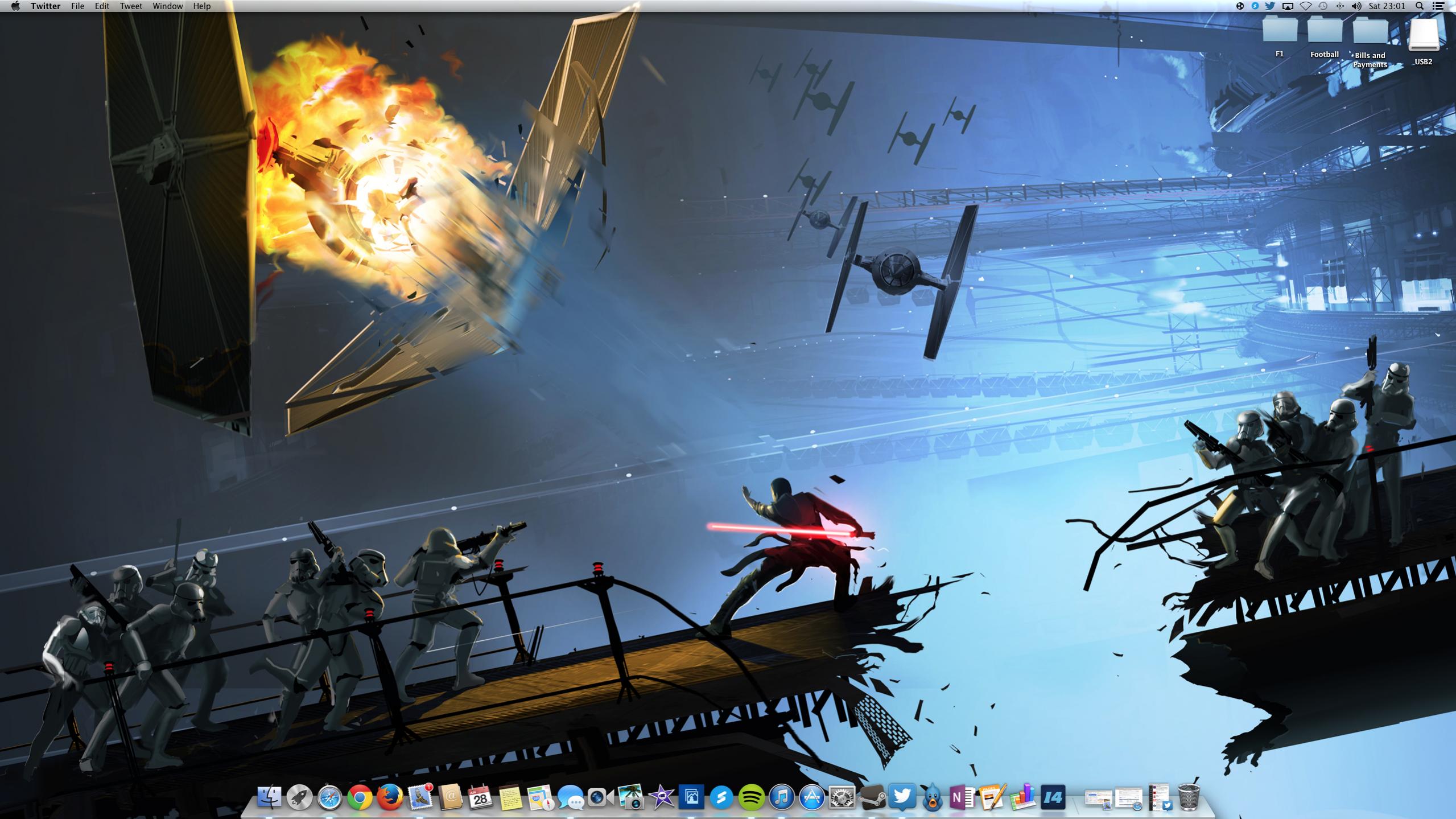Open Tweetbot bird icon in Dock

tap(933, 797)
